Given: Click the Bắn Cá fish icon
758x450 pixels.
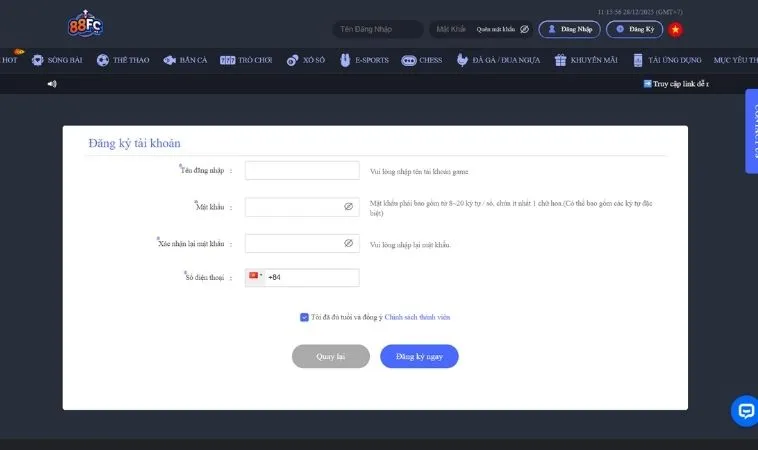Looking at the screenshot, I should tap(170, 60).
